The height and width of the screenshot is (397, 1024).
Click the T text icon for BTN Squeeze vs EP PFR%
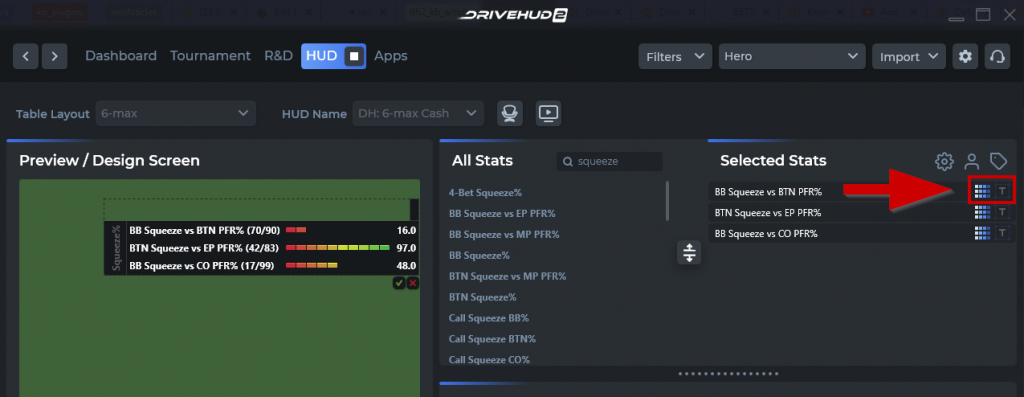(x=1002, y=212)
